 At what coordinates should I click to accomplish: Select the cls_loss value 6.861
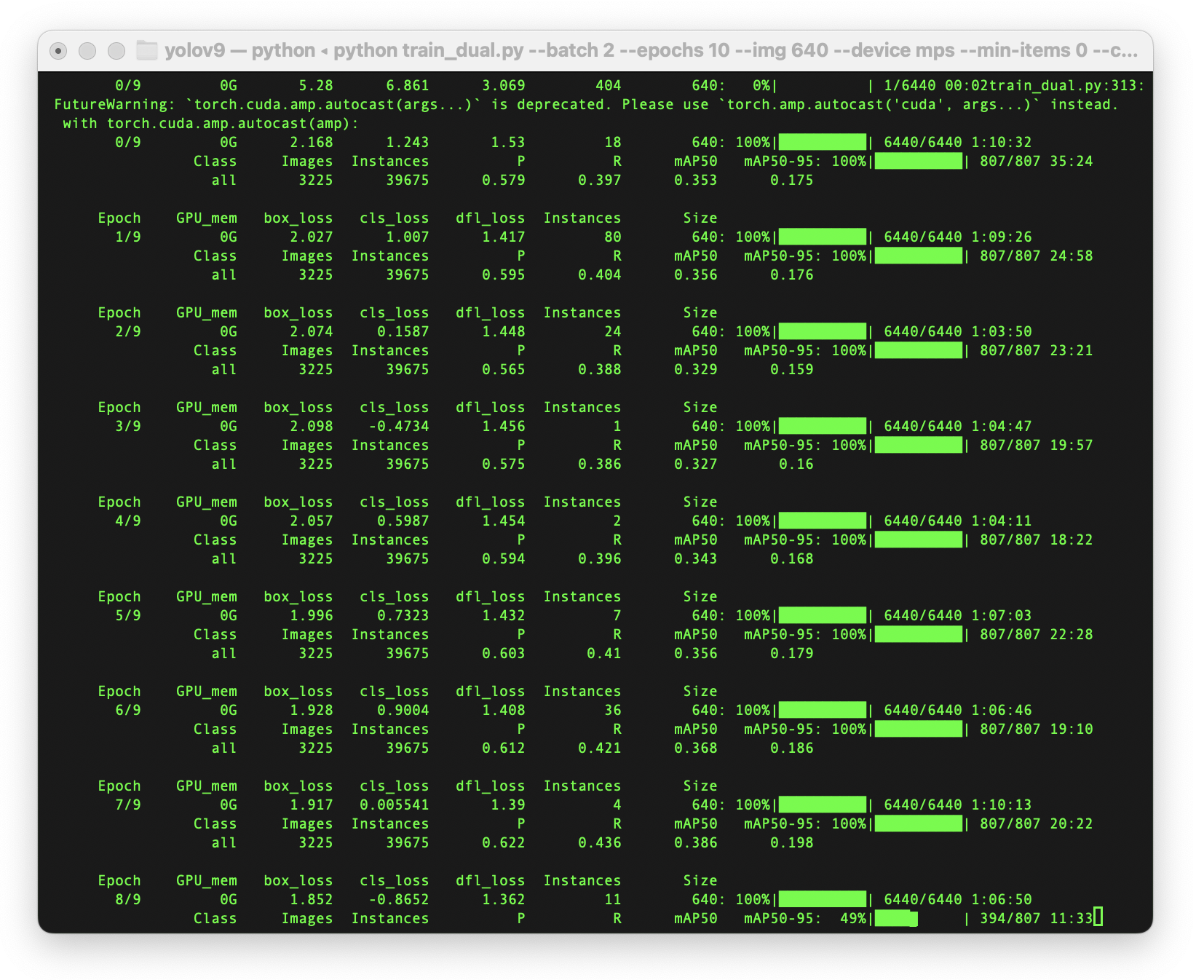point(408,85)
